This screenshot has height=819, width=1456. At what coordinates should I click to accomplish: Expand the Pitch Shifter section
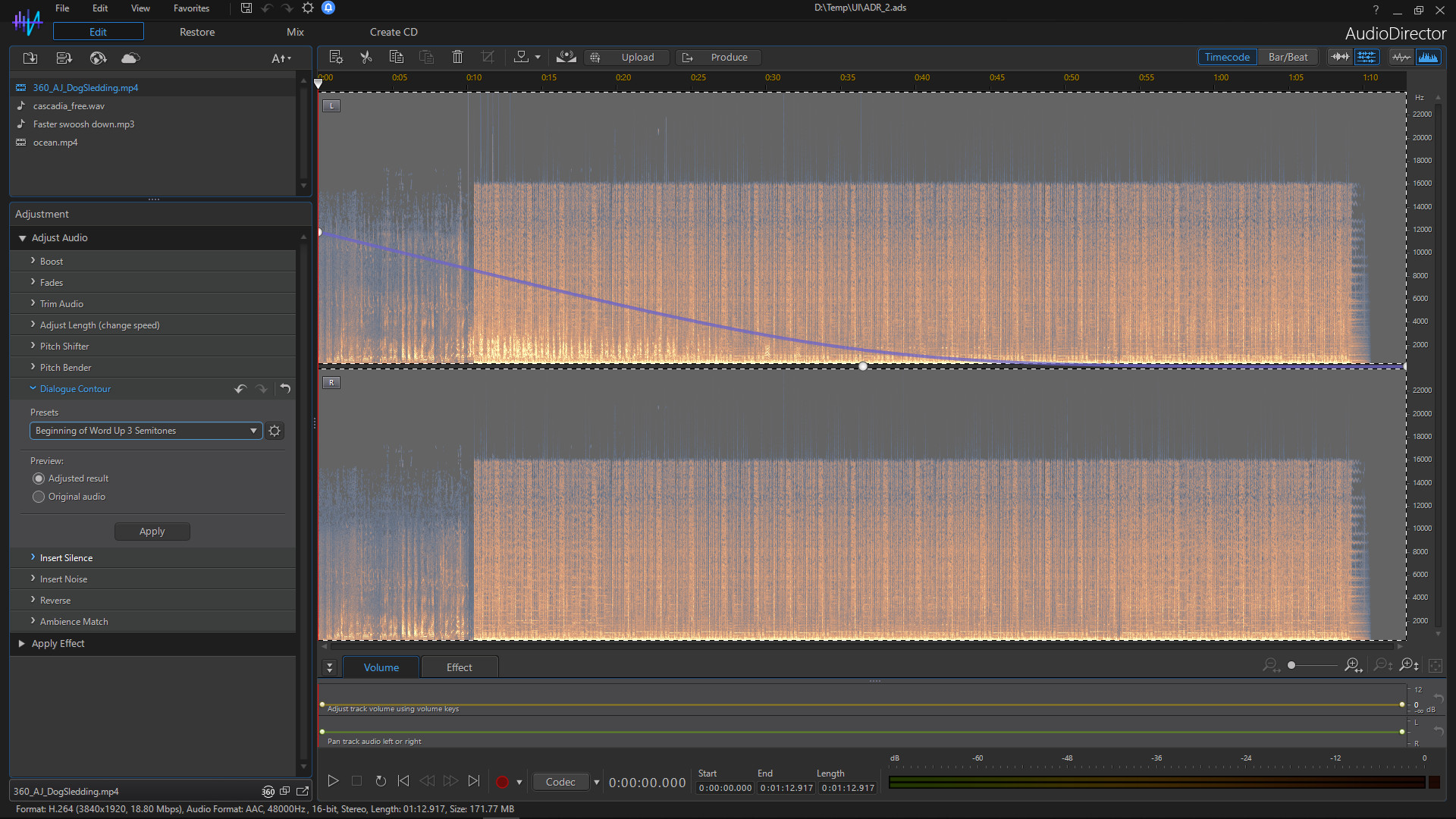point(64,346)
